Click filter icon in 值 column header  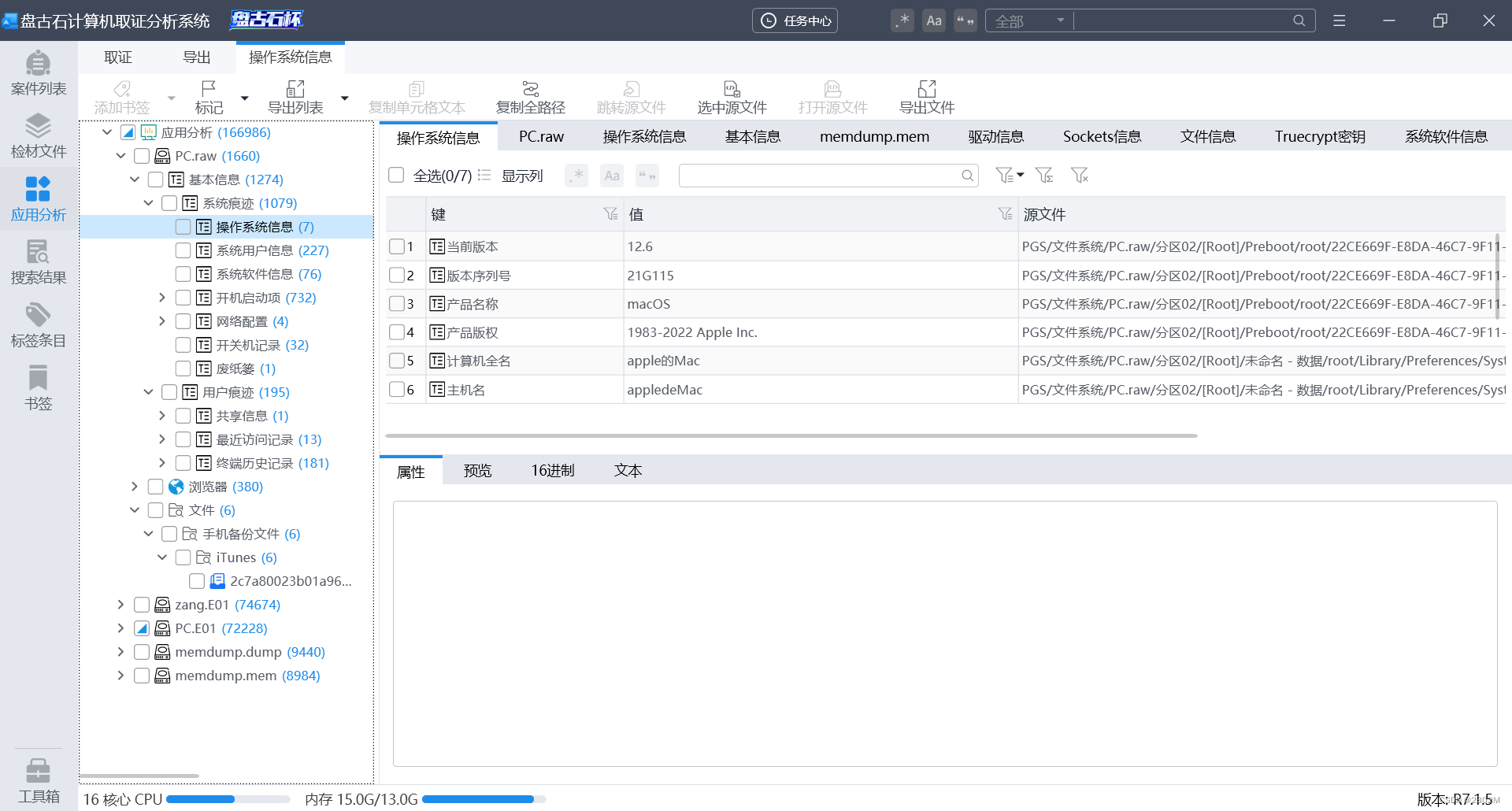click(x=1005, y=214)
